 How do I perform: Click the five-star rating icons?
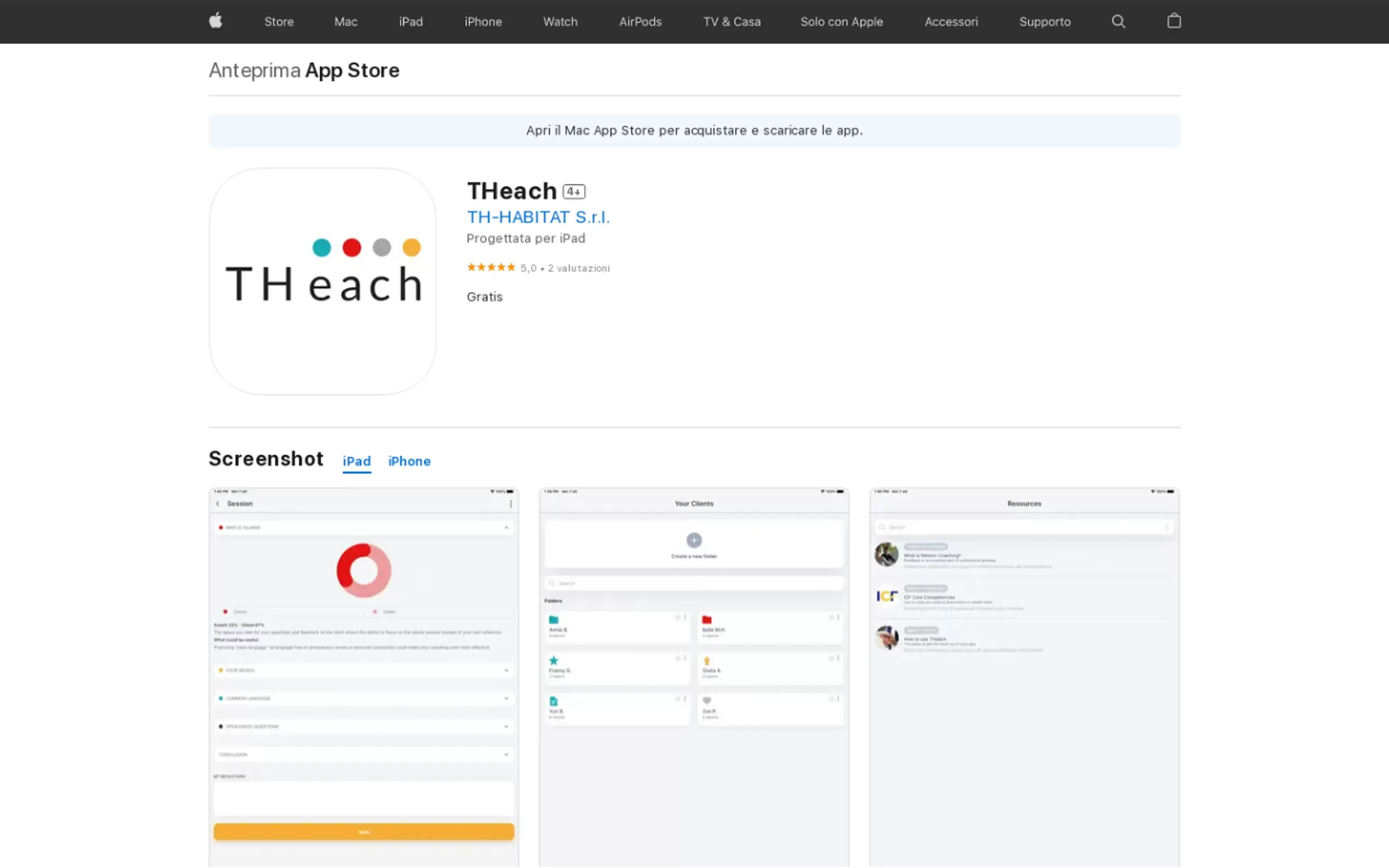click(x=491, y=267)
